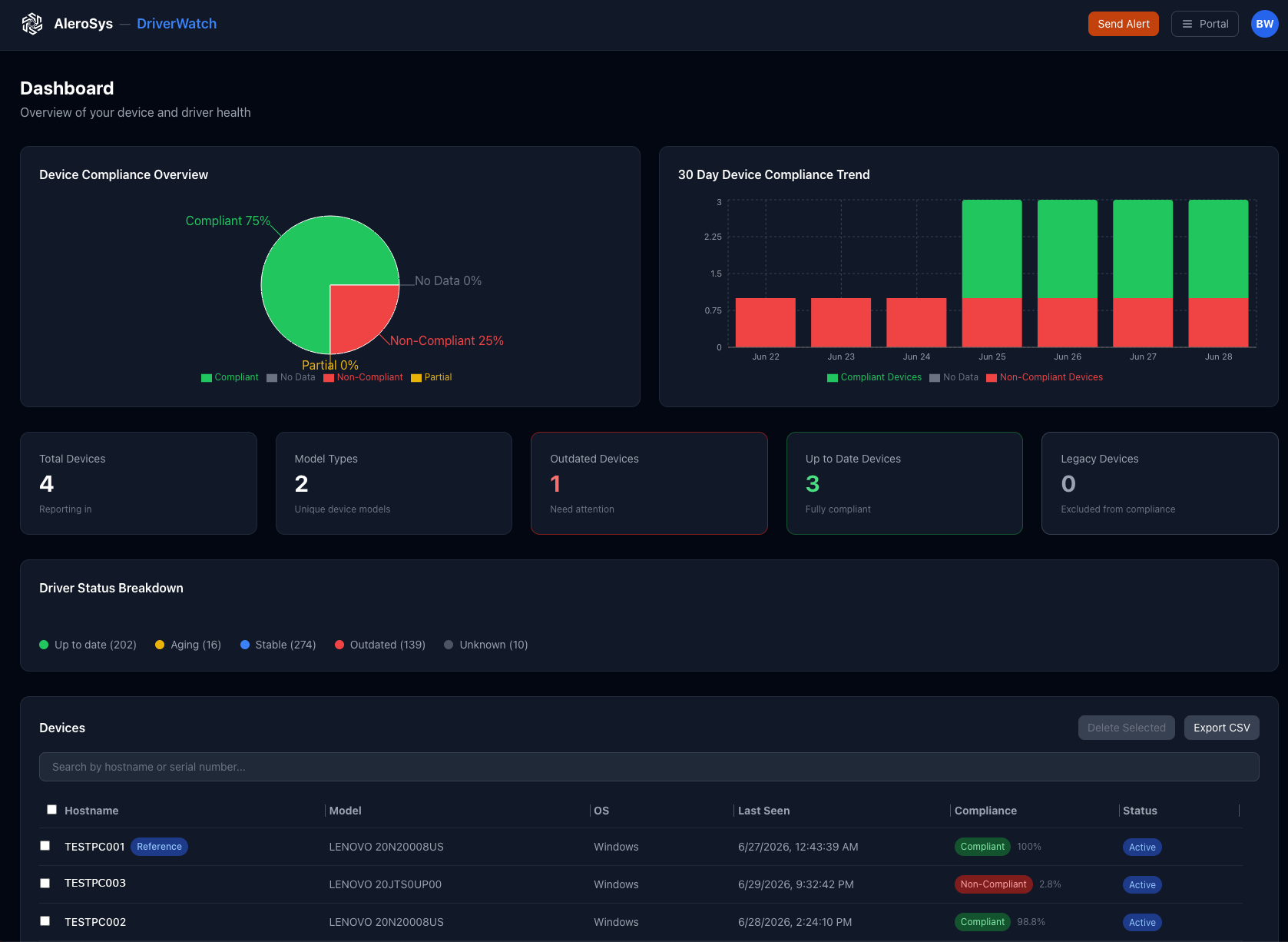Click the red Outdated (139) status dot

(x=339, y=645)
